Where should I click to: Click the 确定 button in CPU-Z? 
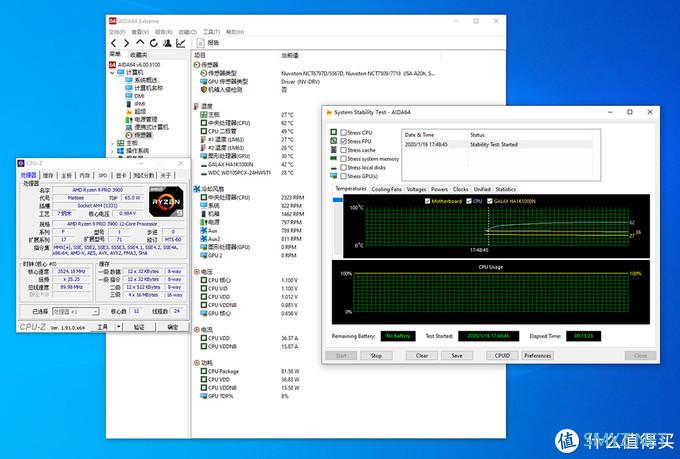173,327
